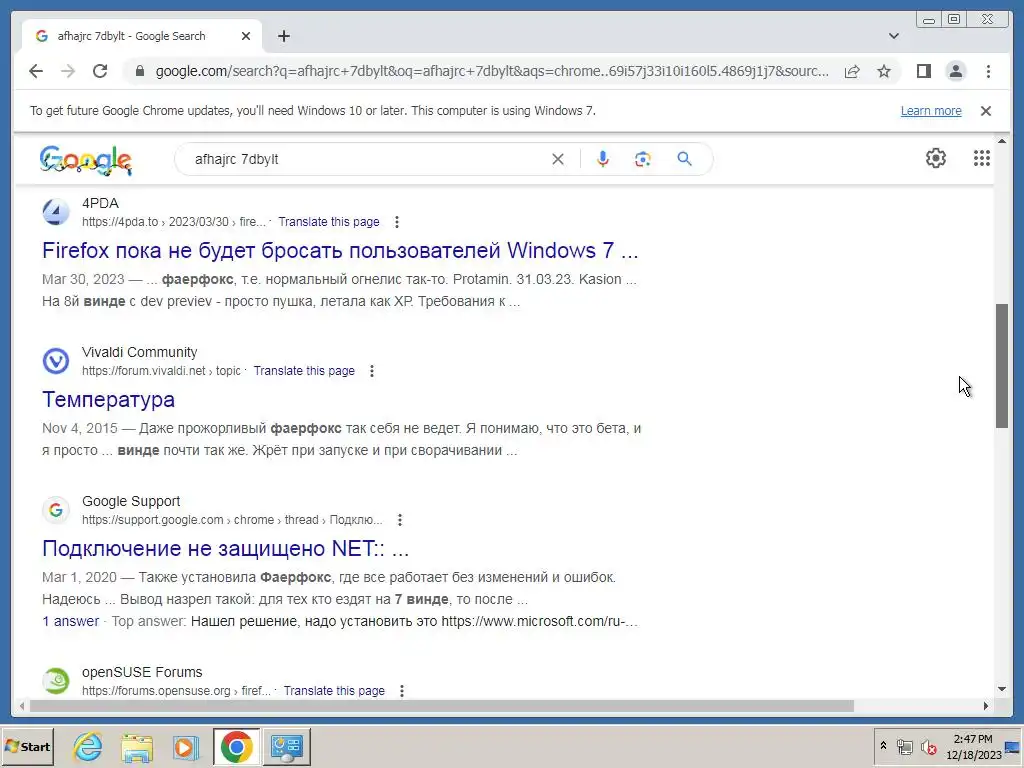Translate the openSUSE Forums result page
This screenshot has height=768, width=1024.
pos(334,691)
